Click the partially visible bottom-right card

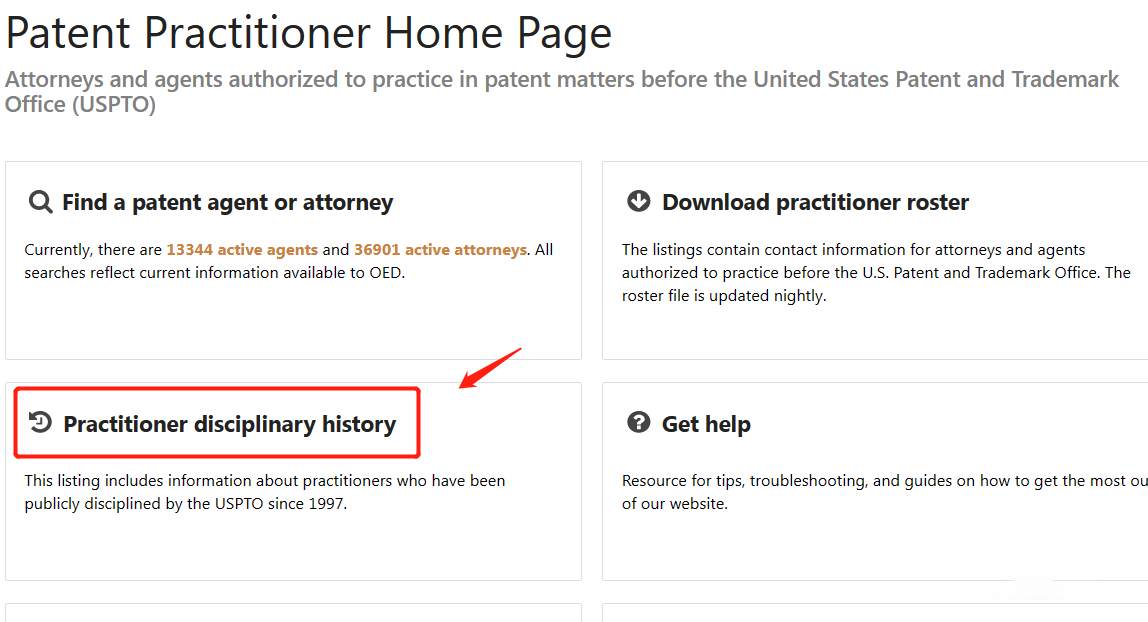875,612
